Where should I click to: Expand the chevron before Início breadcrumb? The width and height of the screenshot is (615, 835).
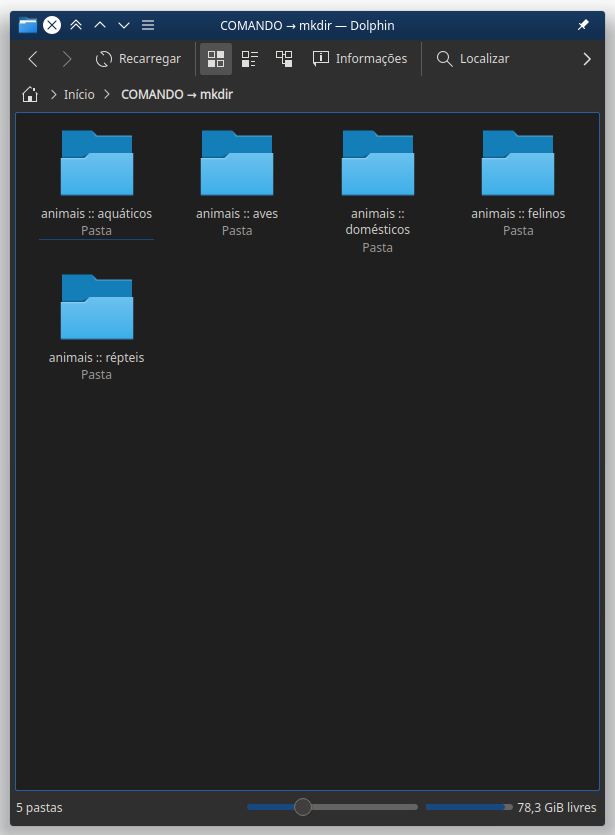click(x=51, y=95)
